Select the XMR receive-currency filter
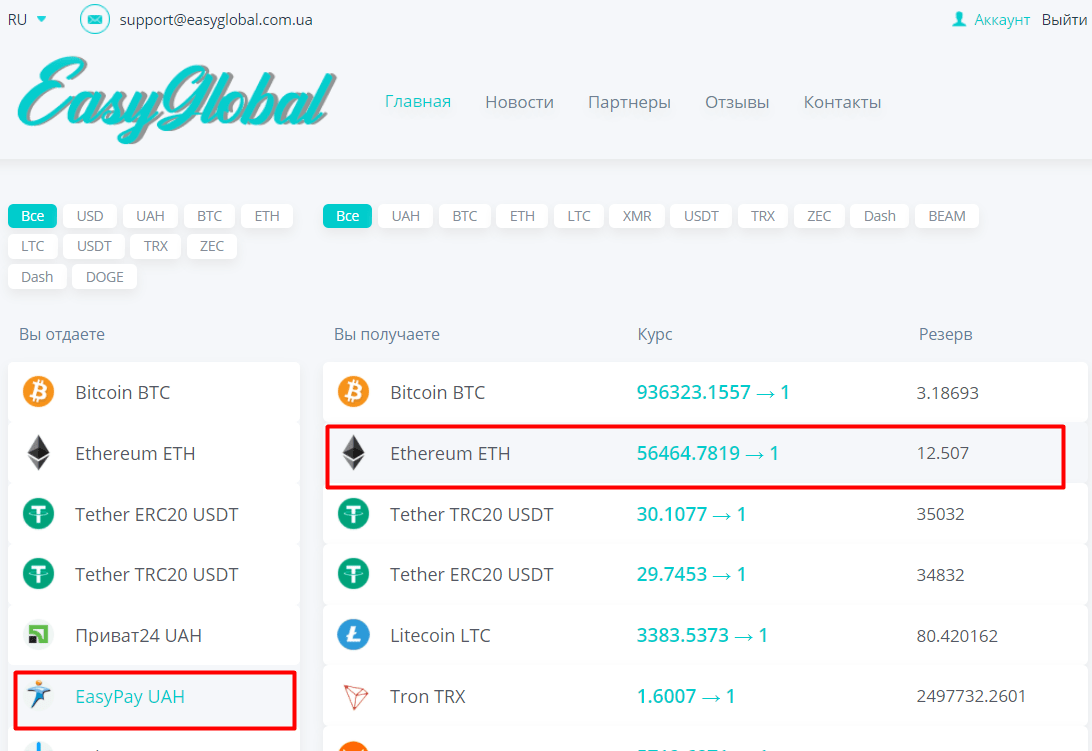Screen dimensions: 1092x751 pos(637,216)
